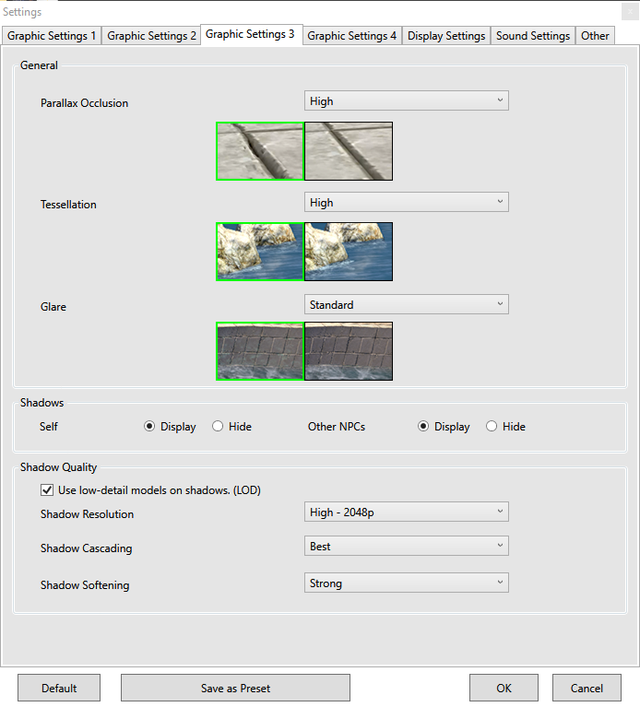640x707 pixels.
Task: Switch to the Graphic Settings 1 tab
Action: point(52,36)
